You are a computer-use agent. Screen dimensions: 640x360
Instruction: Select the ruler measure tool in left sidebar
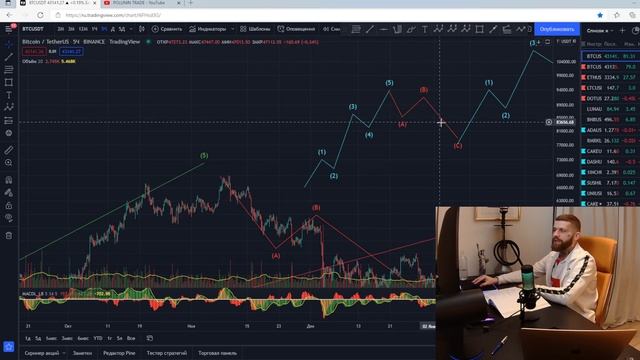[x=9, y=150]
